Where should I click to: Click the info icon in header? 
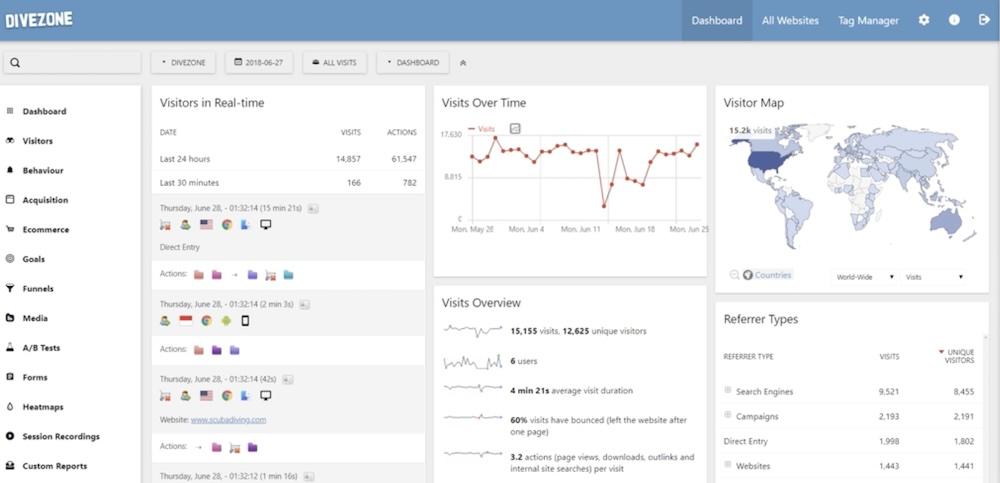[x=954, y=20]
